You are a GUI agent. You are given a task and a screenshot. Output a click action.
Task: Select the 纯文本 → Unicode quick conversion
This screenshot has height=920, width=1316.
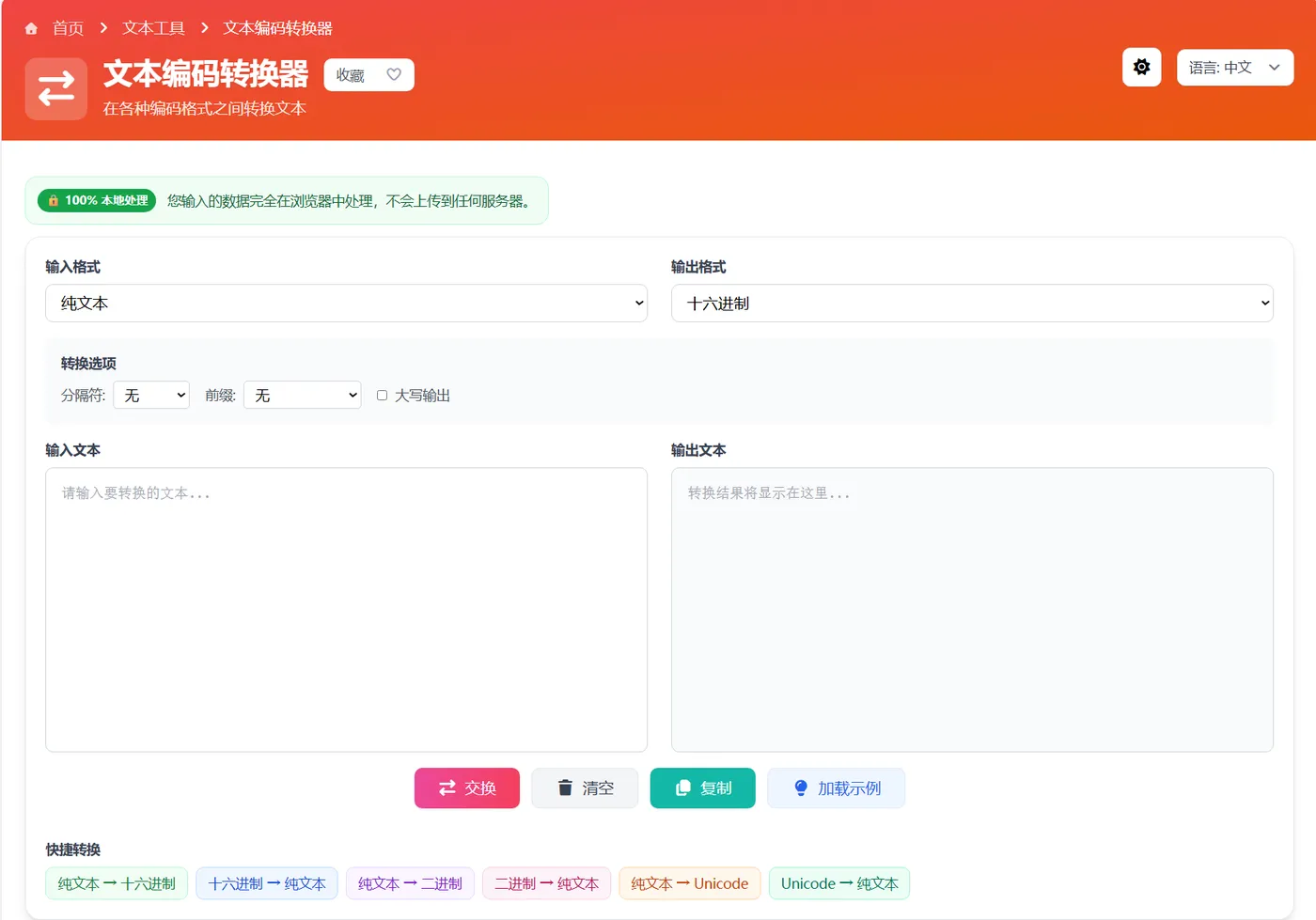[x=689, y=883]
